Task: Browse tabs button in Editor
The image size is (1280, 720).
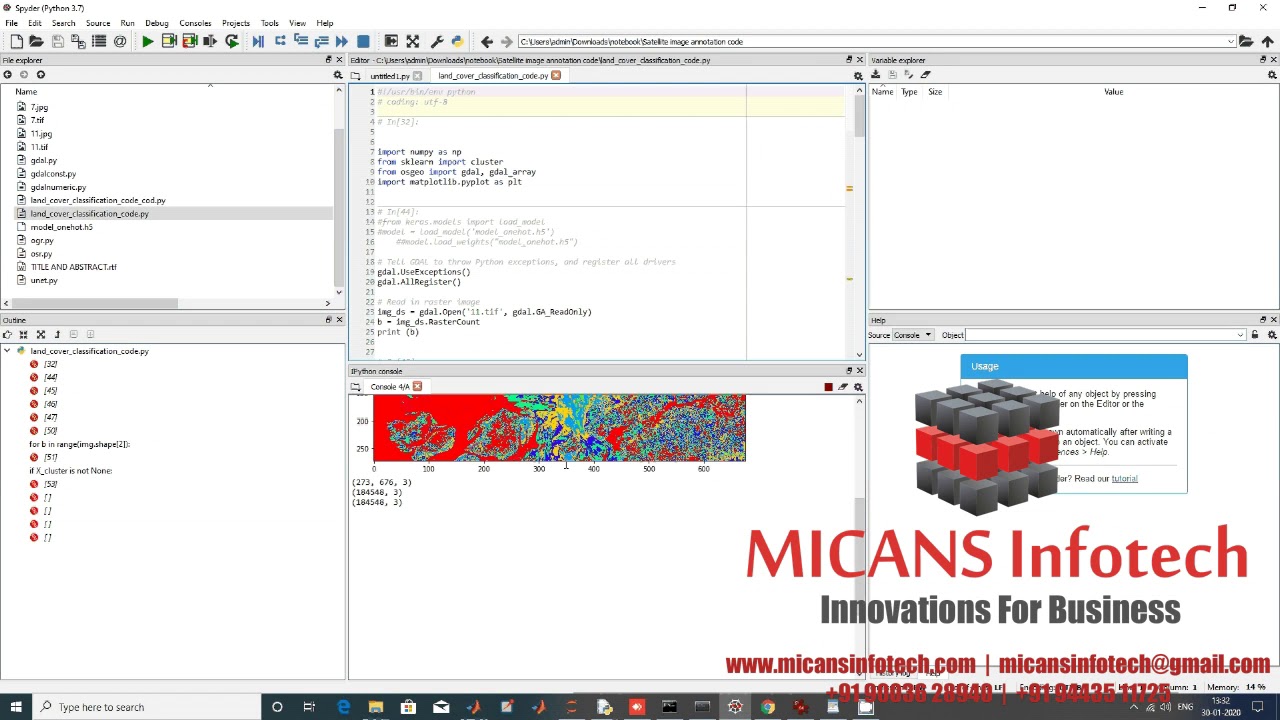Action: pyautogui.click(x=354, y=75)
